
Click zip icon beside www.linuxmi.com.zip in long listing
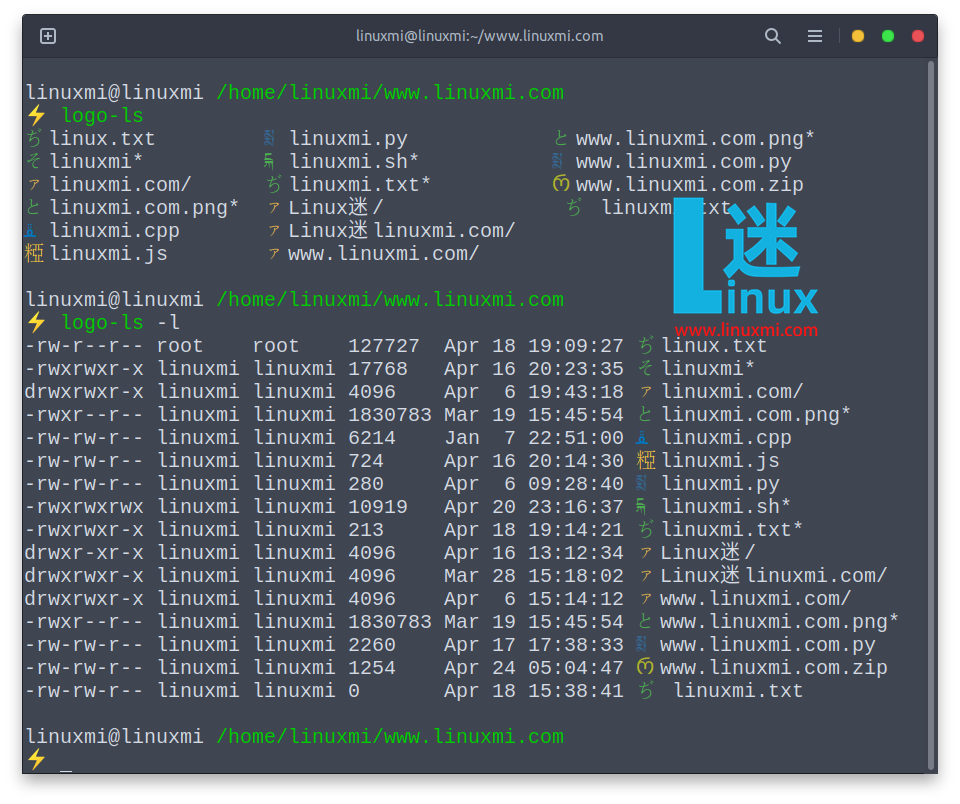(x=646, y=668)
